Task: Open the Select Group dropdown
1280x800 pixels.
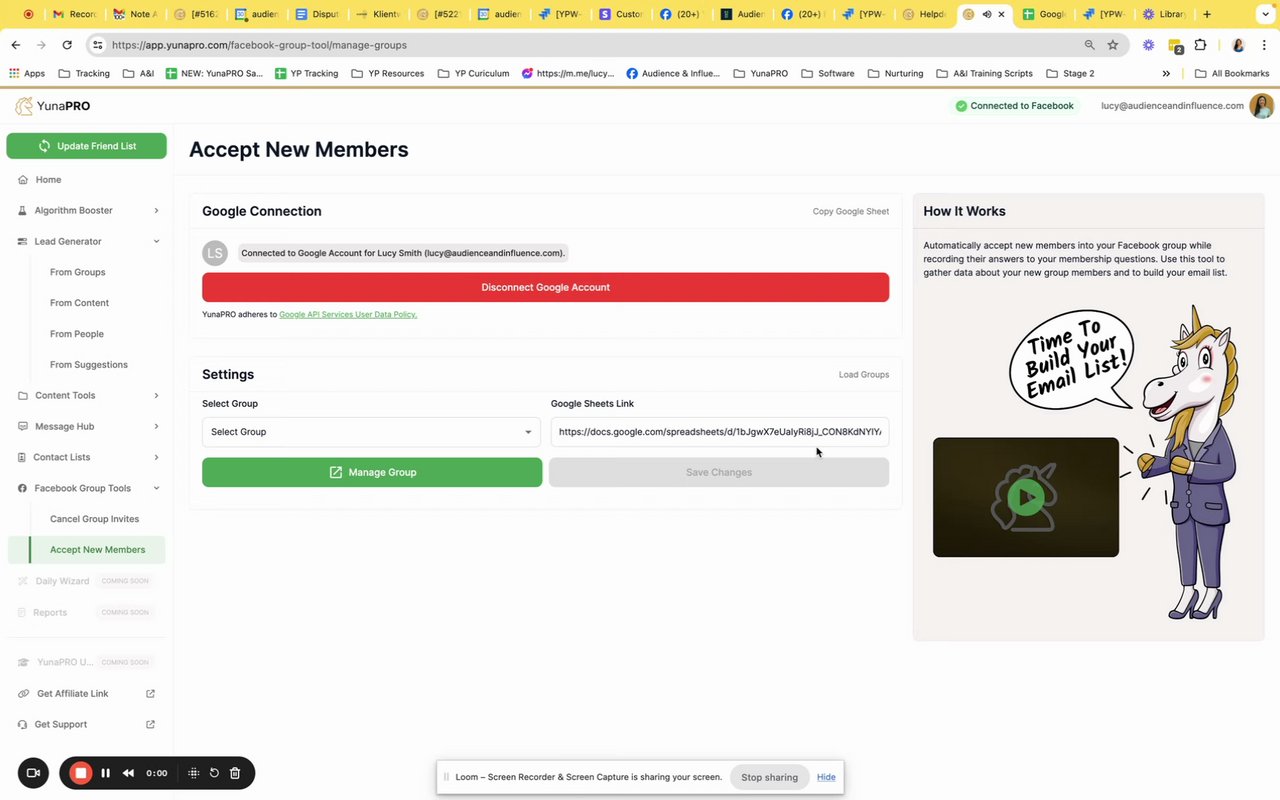Action: (371, 432)
